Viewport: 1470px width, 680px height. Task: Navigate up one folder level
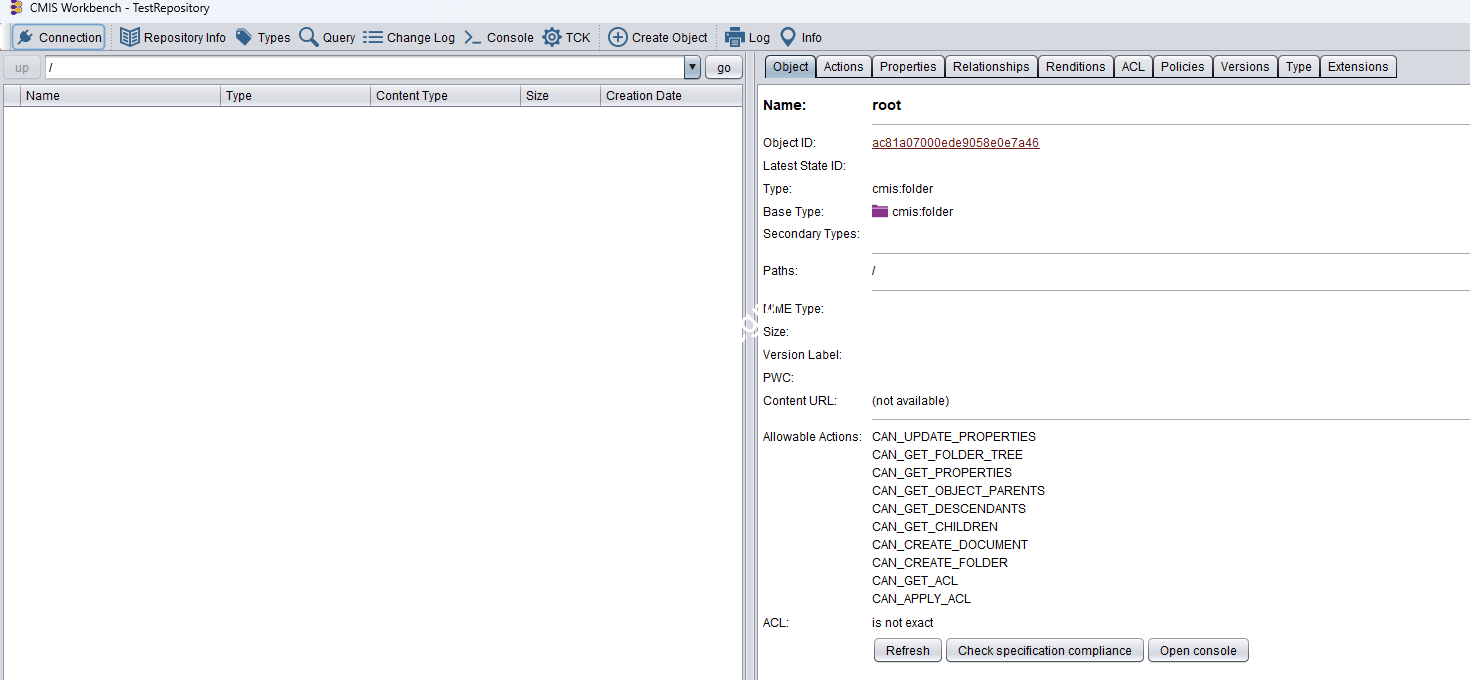click(x=21, y=67)
